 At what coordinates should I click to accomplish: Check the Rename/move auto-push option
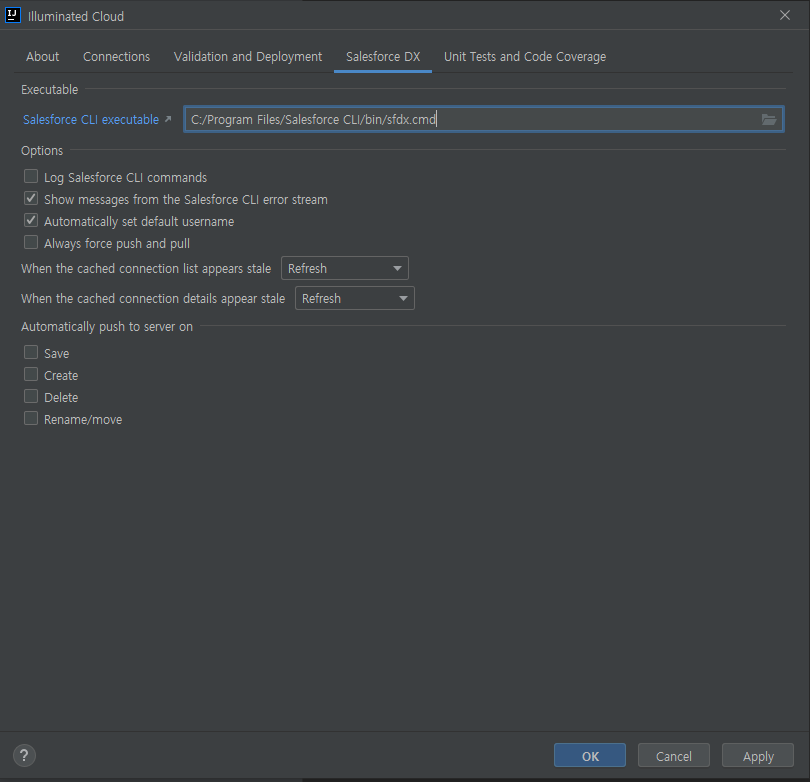click(31, 419)
